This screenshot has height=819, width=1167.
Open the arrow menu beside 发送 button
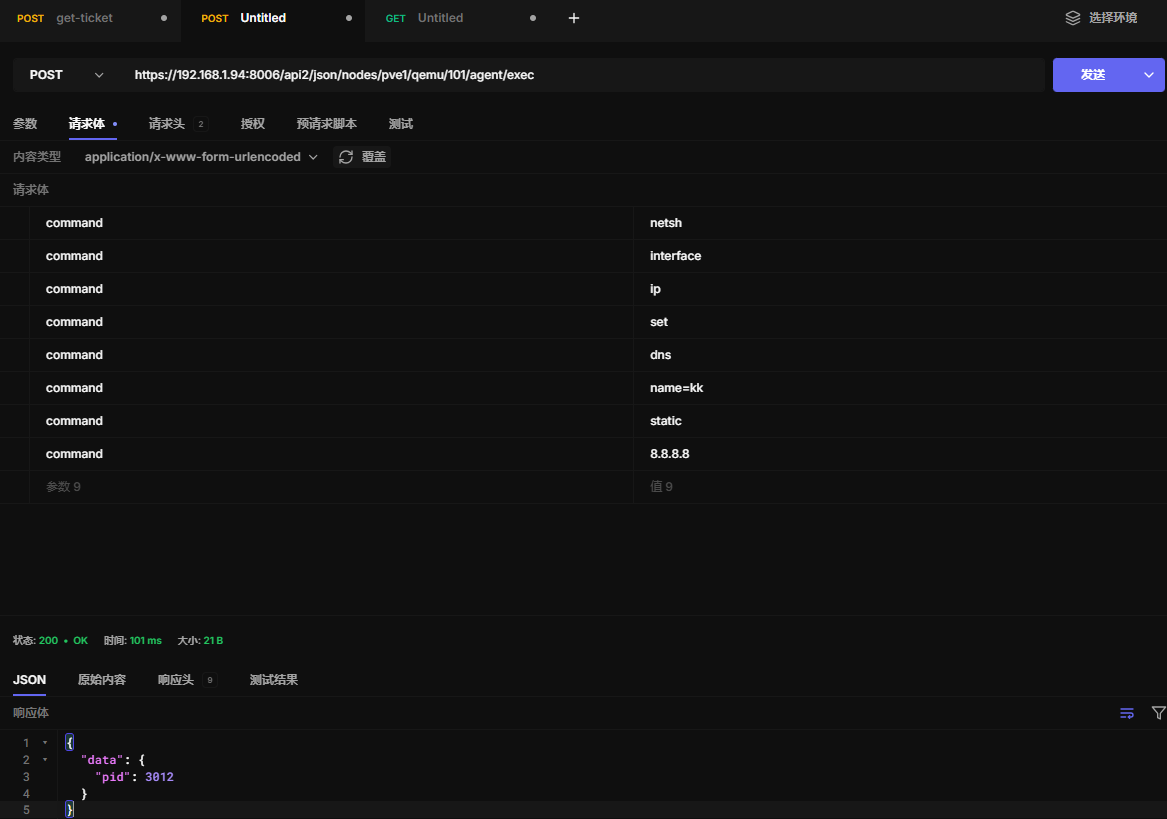1149,75
